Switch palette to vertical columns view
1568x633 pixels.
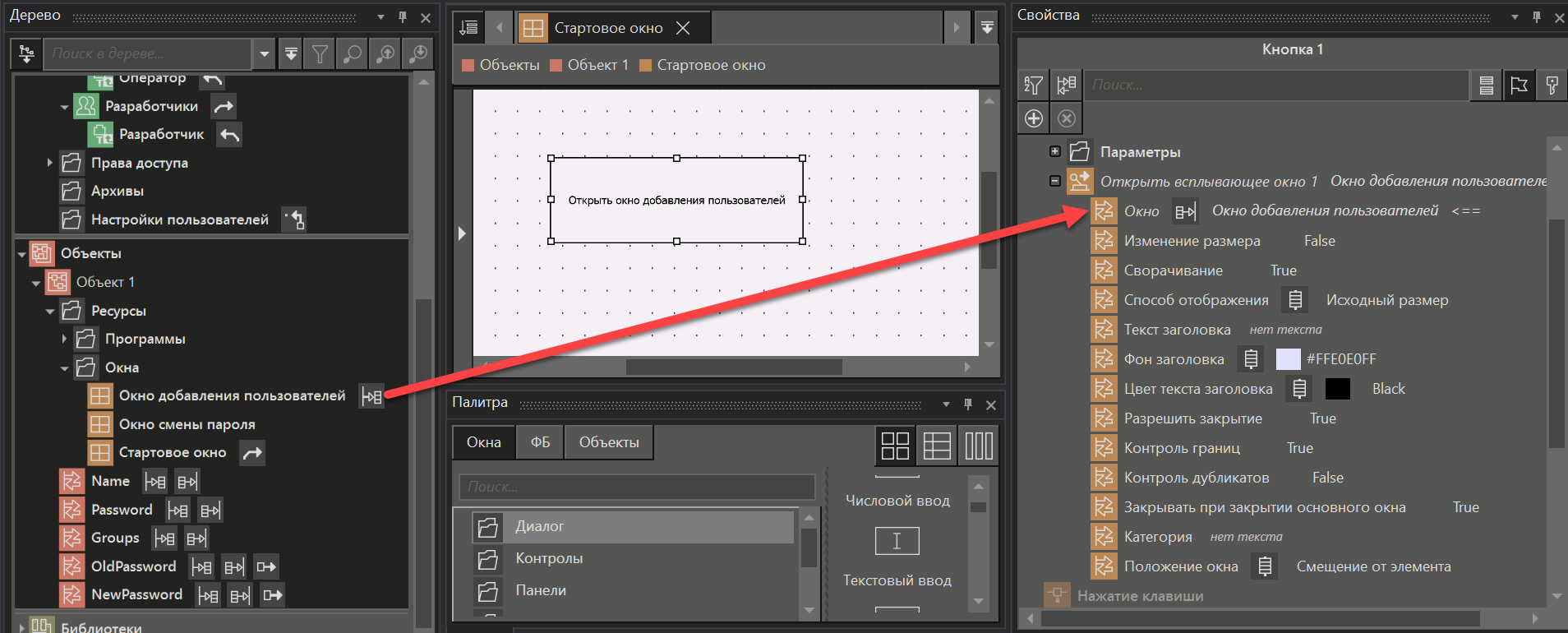pyautogui.click(x=979, y=446)
